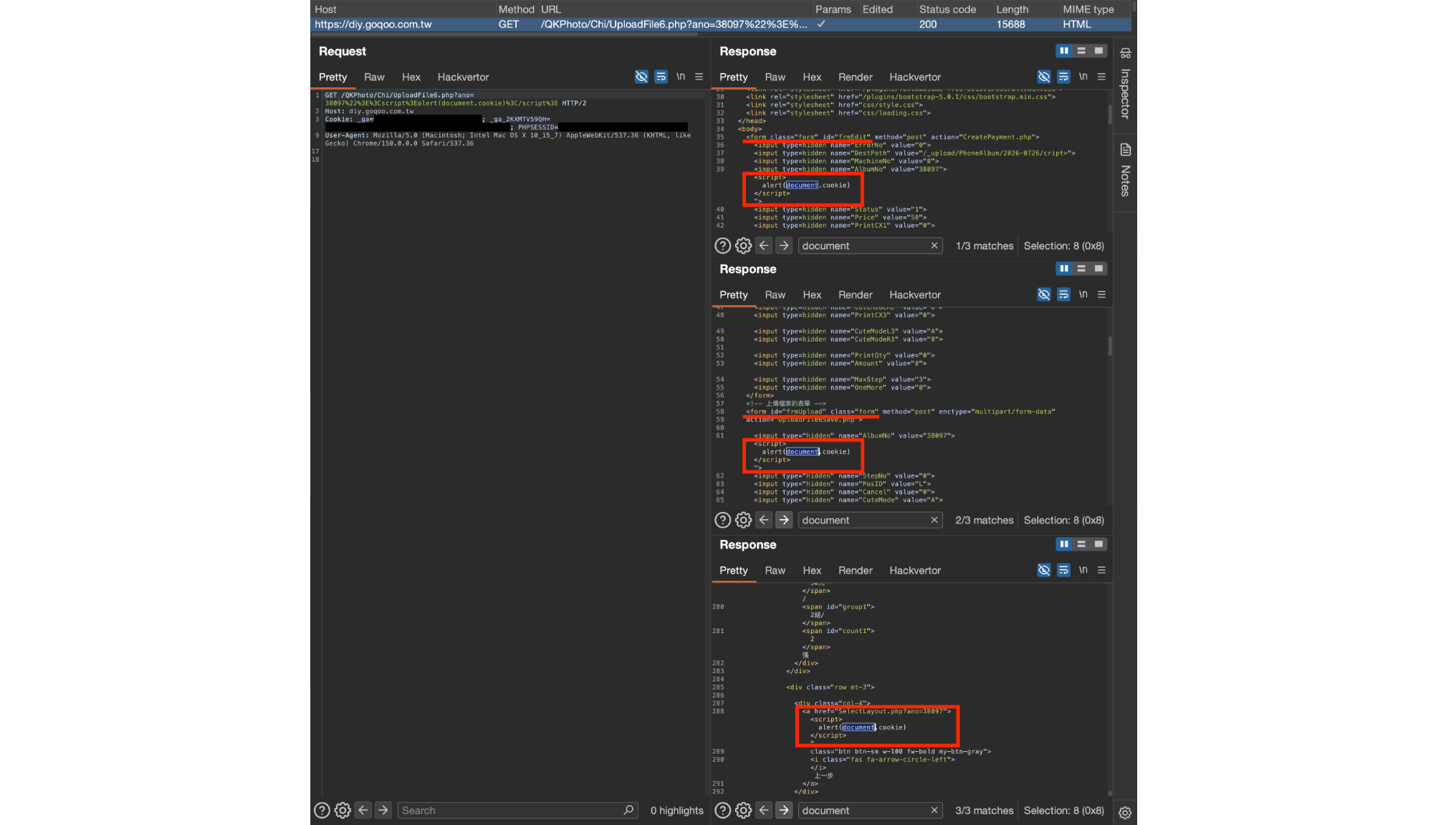Open settings gear below the Notes sidebar
Viewport: 1456px width, 825px height.
pos(1125,813)
